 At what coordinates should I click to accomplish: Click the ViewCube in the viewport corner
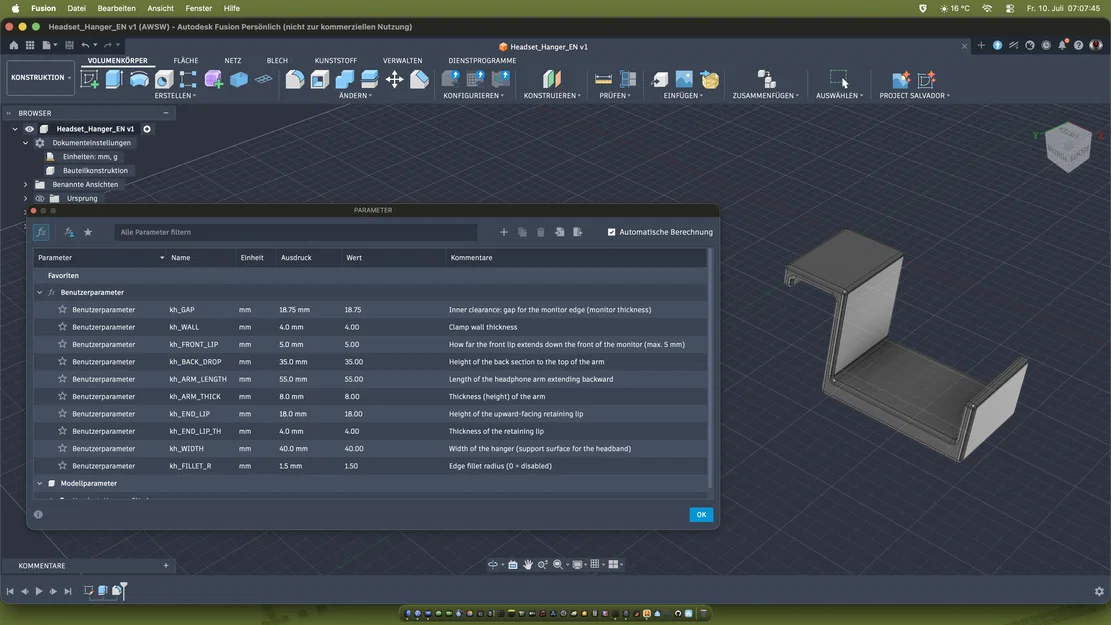tap(1068, 147)
